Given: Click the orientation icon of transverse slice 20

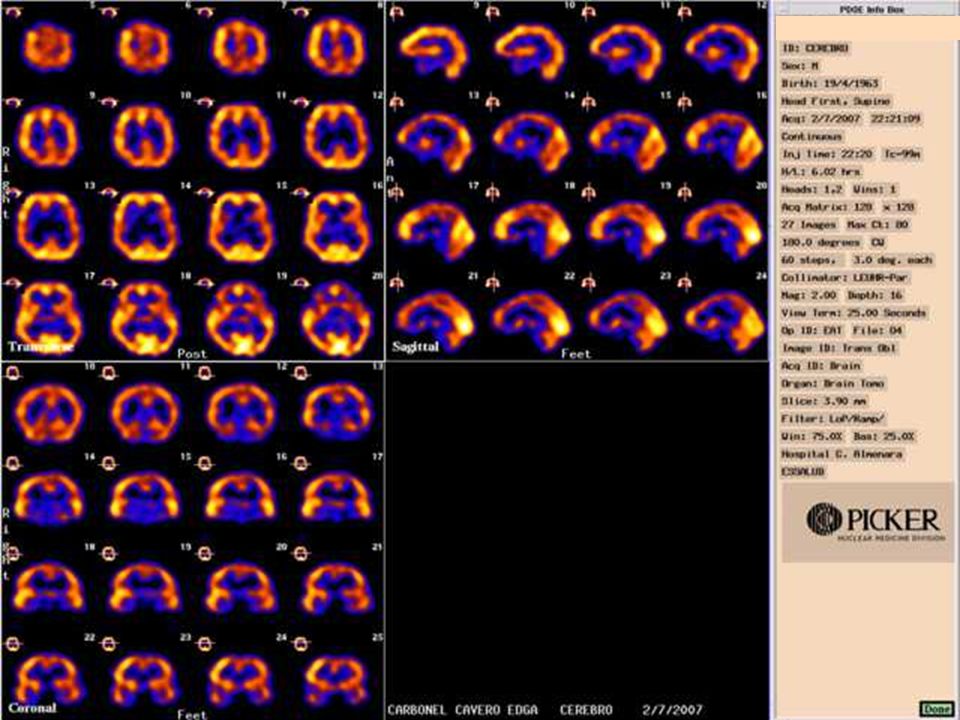Looking at the screenshot, I should coord(301,283).
